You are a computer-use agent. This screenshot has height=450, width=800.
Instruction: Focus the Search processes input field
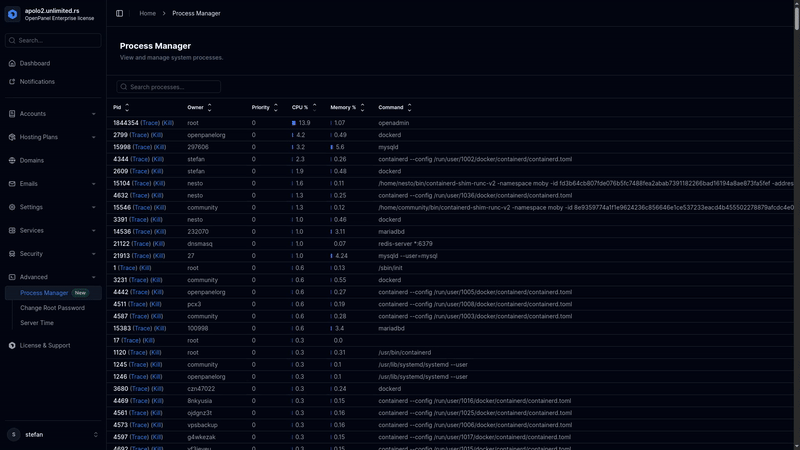(x=168, y=87)
